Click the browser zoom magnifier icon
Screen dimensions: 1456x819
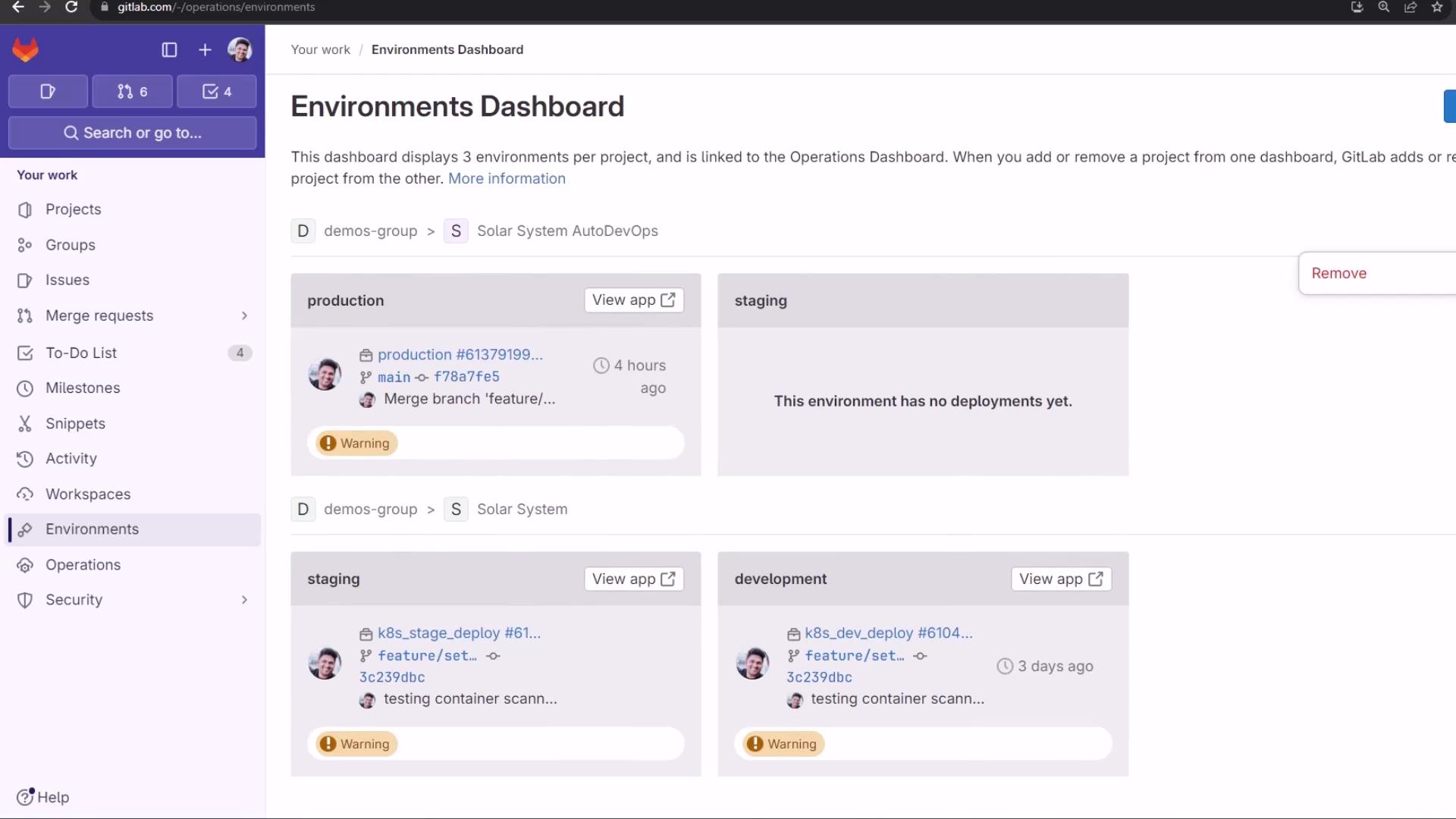1384,8
